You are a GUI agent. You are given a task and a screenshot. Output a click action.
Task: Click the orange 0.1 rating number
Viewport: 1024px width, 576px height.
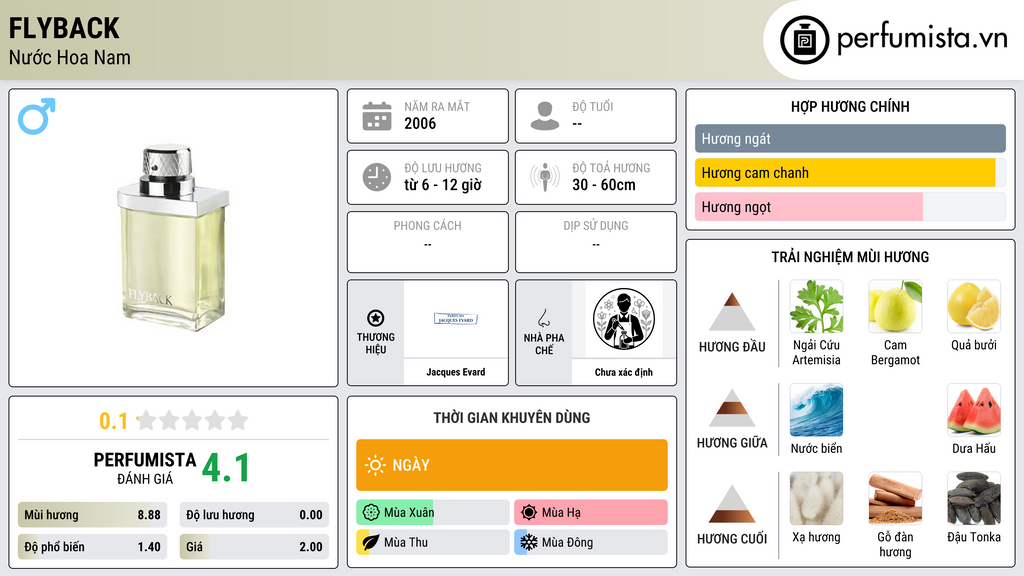tap(113, 421)
